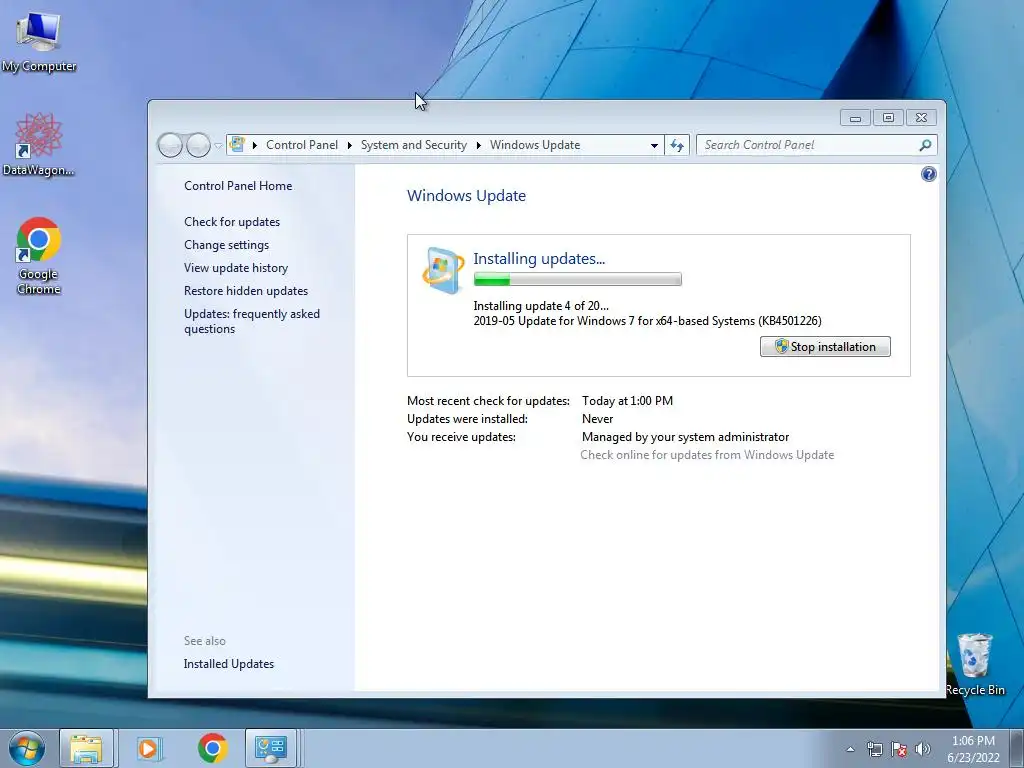Viewport: 1024px width, 768px height.
Task: Click the Today at 1:00 PM value
Action: point(627,400)
